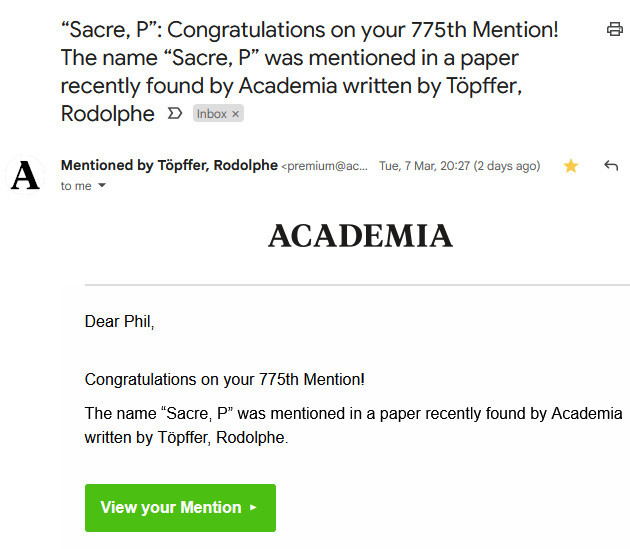The height and width of the screenshot is (549, 630).
Task: Click "(2 days ago)" relative date text
Action: [x=507, y=166]
